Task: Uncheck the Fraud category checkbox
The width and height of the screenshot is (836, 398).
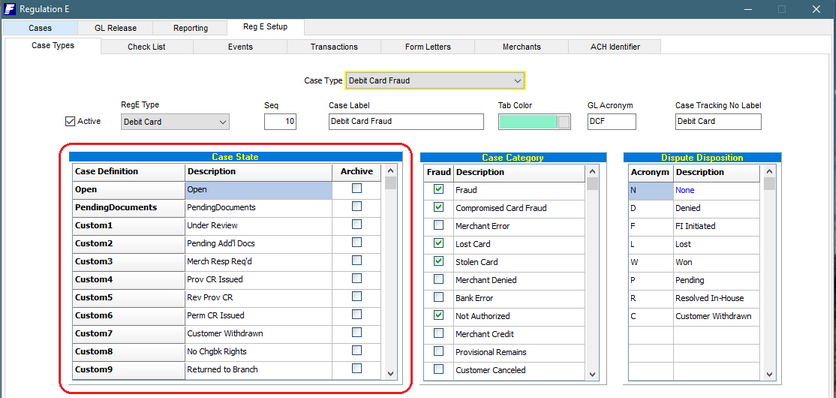Action: pyautogui.click(x=438, y=189)
